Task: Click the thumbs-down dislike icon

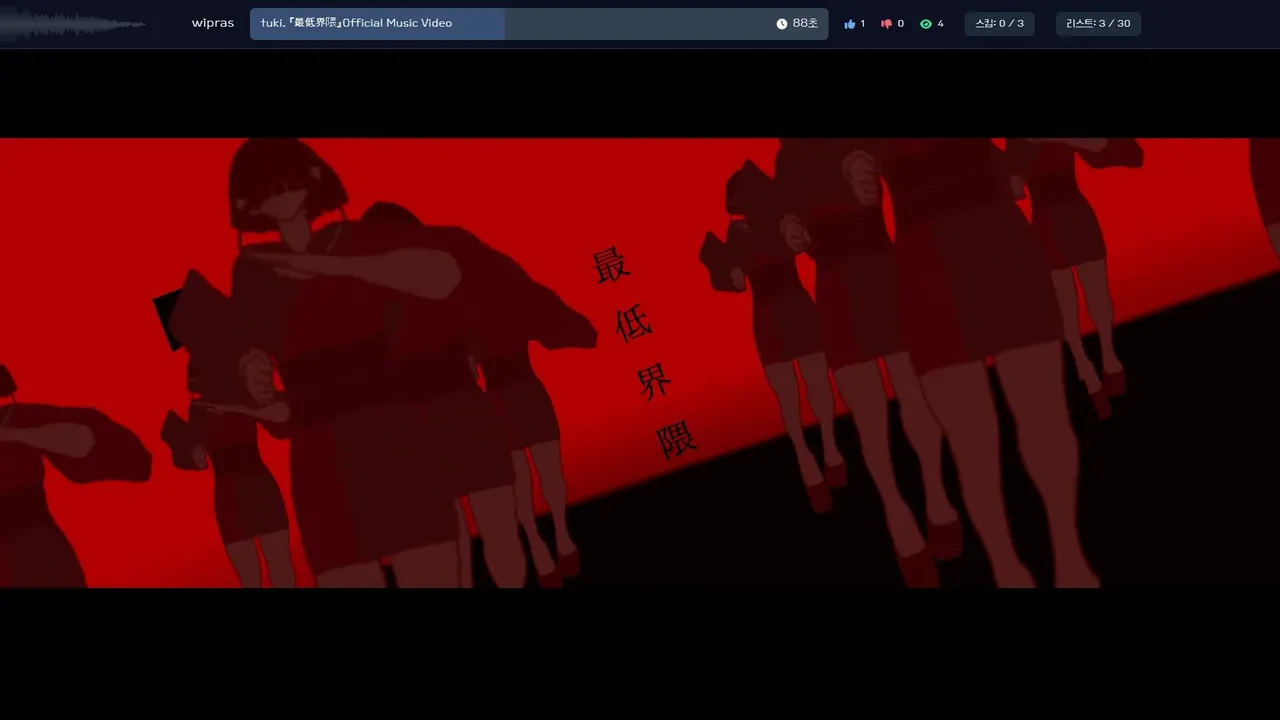Action: point(886,24)
